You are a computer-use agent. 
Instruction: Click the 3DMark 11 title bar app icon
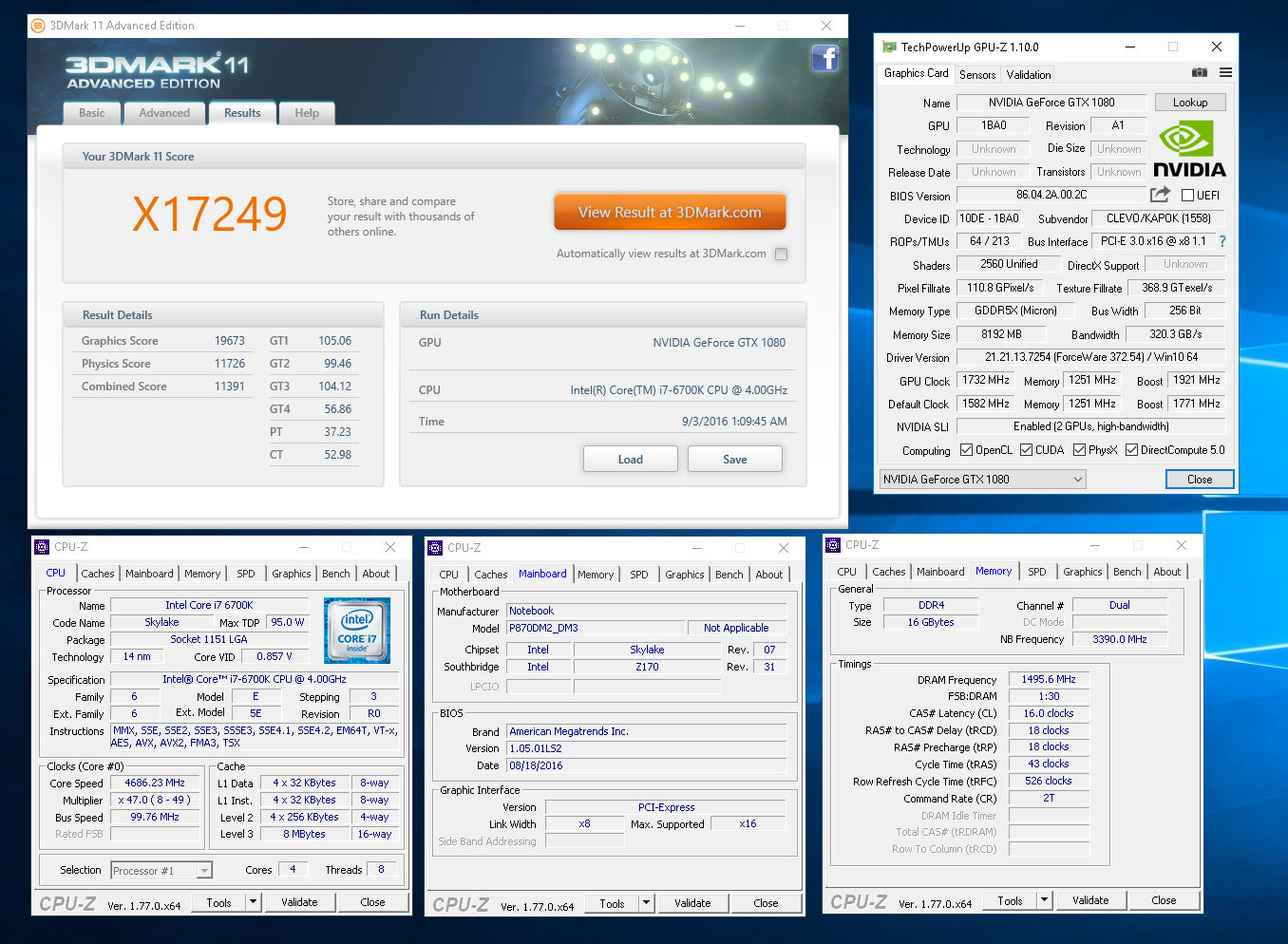tap(38, 26)
